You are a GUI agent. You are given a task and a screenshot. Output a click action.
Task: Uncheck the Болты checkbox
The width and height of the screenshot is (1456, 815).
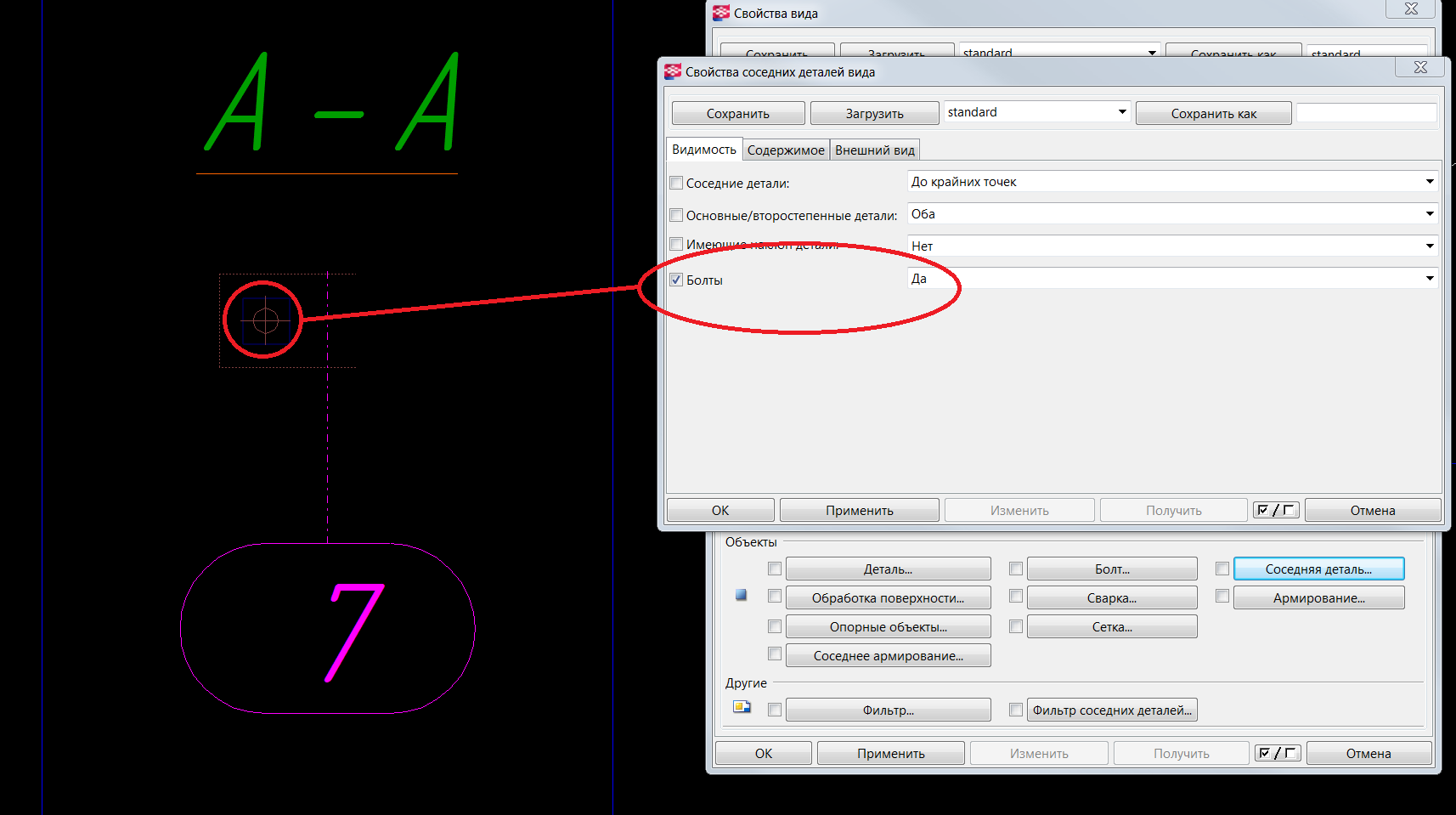click(676, 280)
